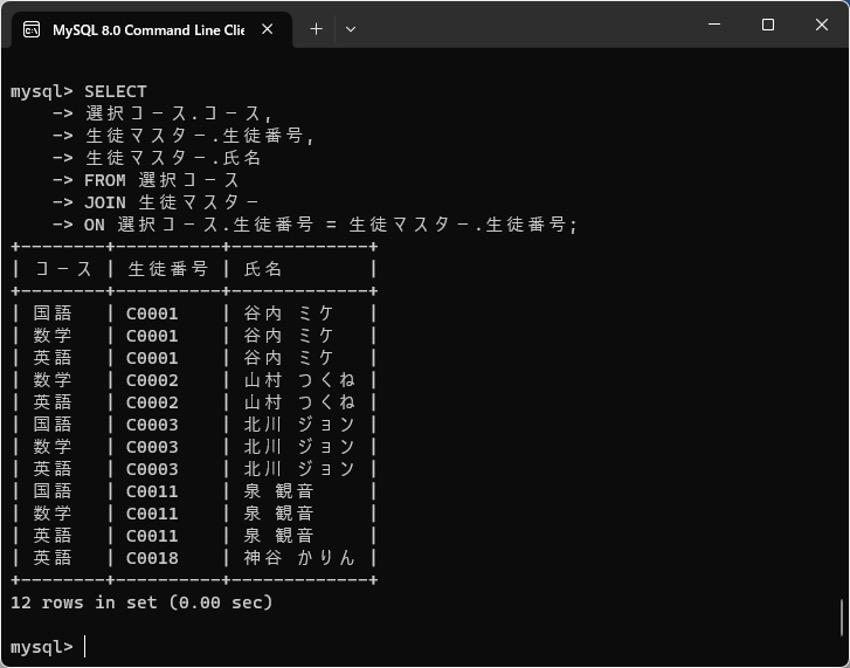Close the terminal window
Viewport: 850px width, 668px height.
click(x=822, y=24)
